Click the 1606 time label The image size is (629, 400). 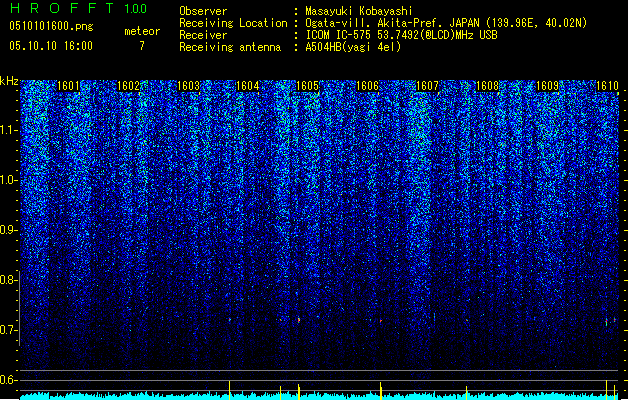coord(368,86)
